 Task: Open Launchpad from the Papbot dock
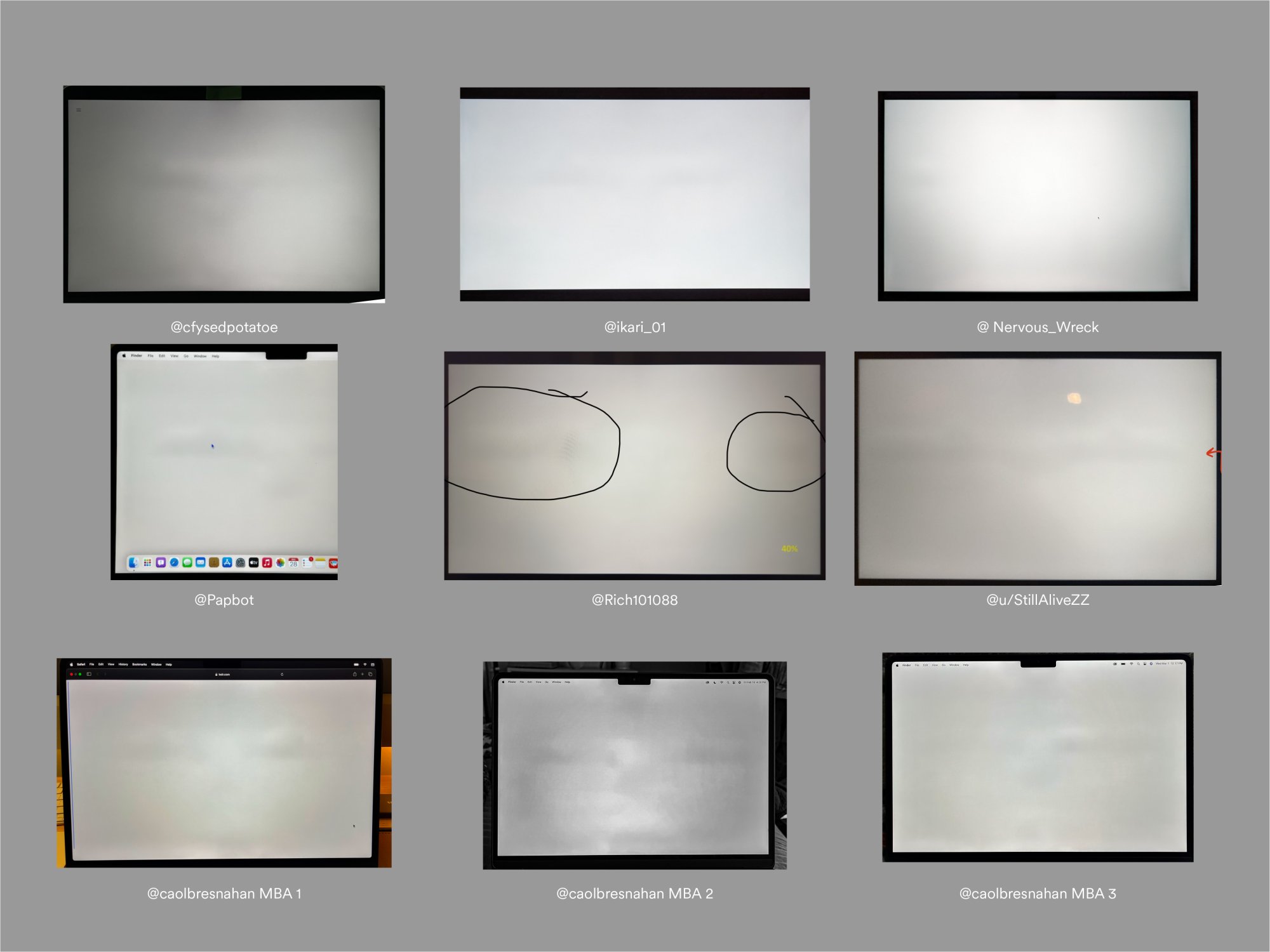tap(147, 562)
